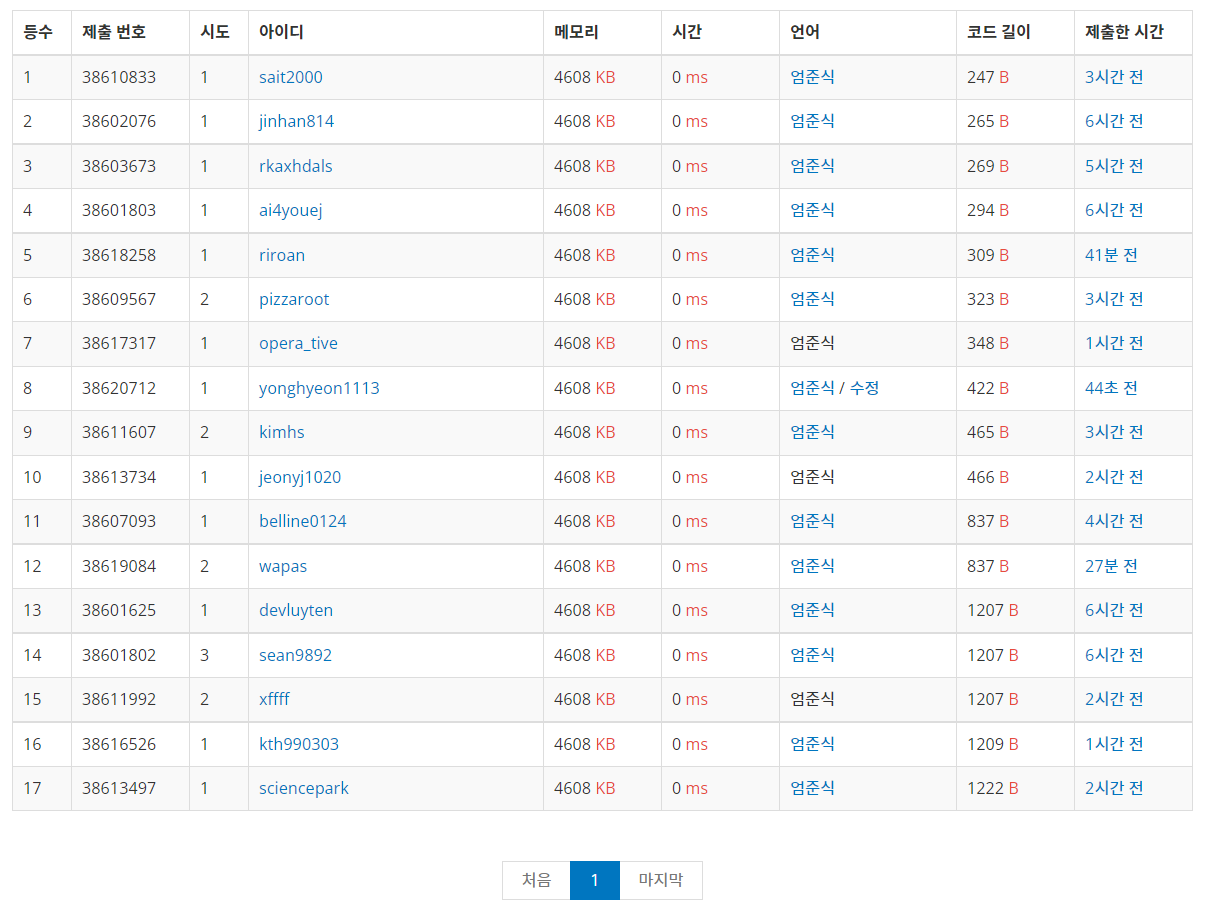Image resolution: width=1212 pixels, height=919 pixels.
Task: Click '44초 전' submission time
Action: point(1111,388)
